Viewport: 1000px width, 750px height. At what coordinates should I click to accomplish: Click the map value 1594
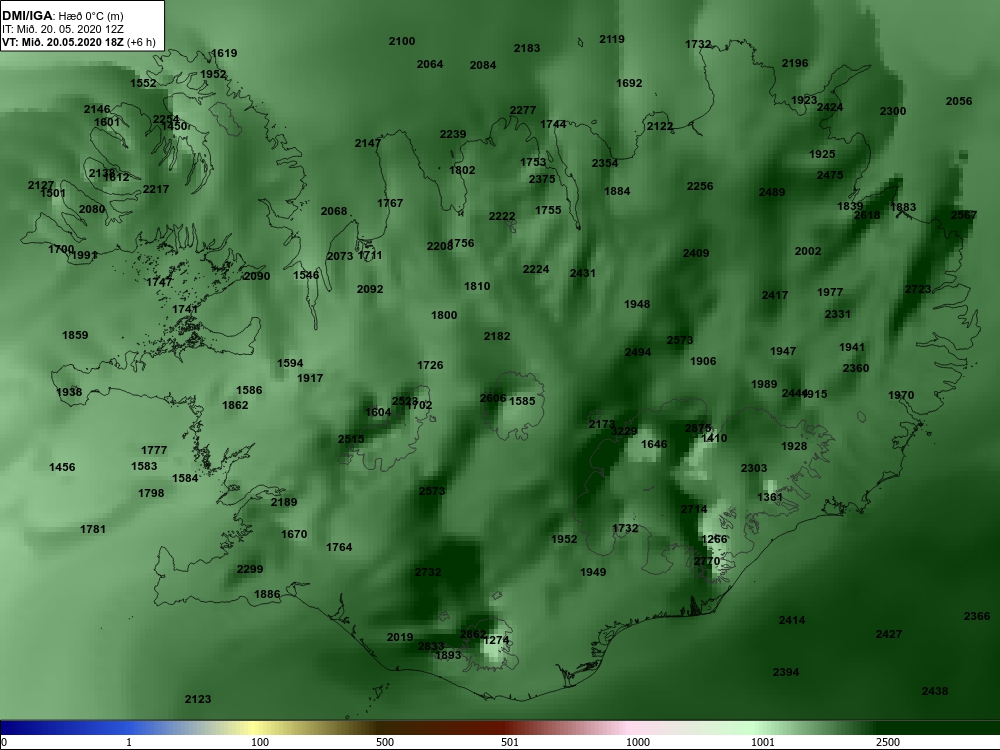click(x=290, y=363)
